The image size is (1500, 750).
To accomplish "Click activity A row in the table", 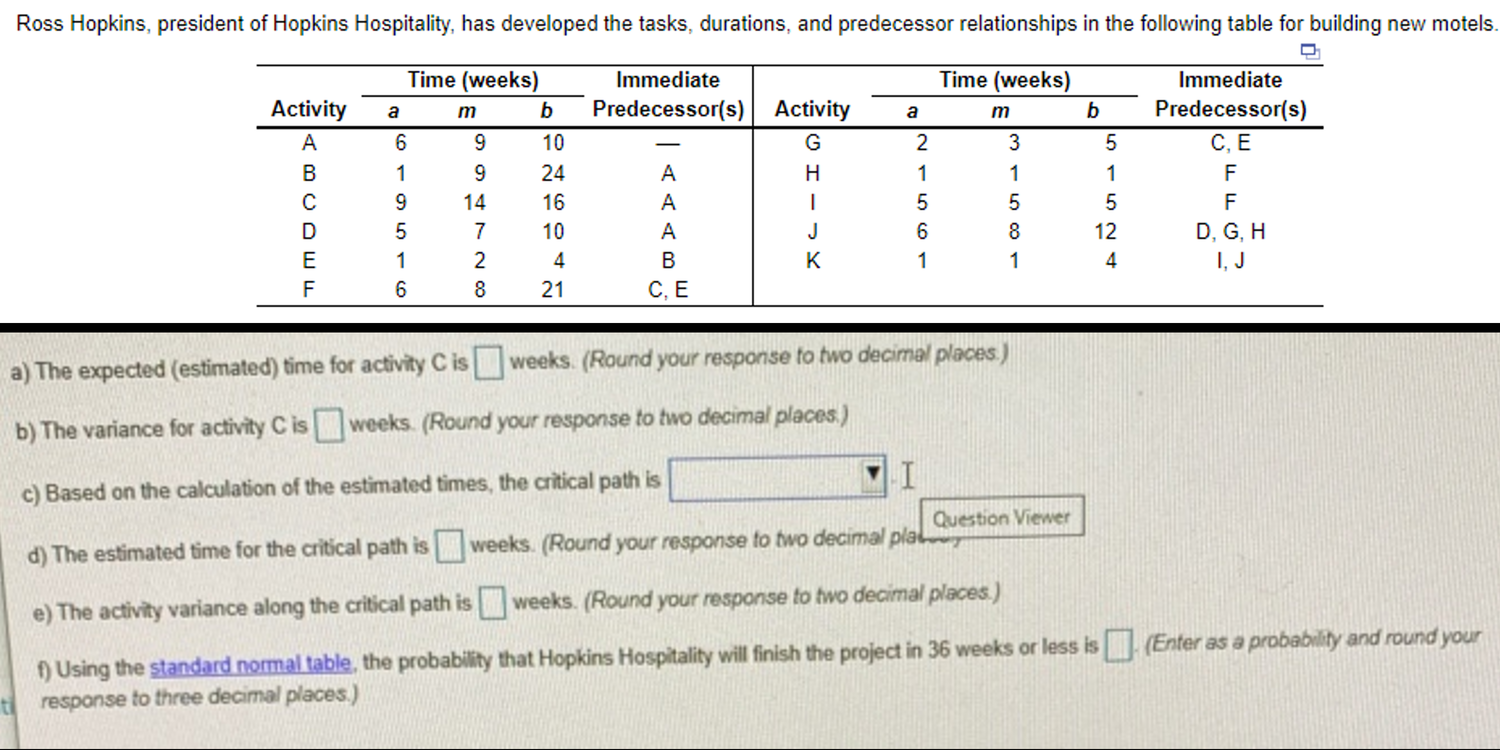I will (310, 142).
